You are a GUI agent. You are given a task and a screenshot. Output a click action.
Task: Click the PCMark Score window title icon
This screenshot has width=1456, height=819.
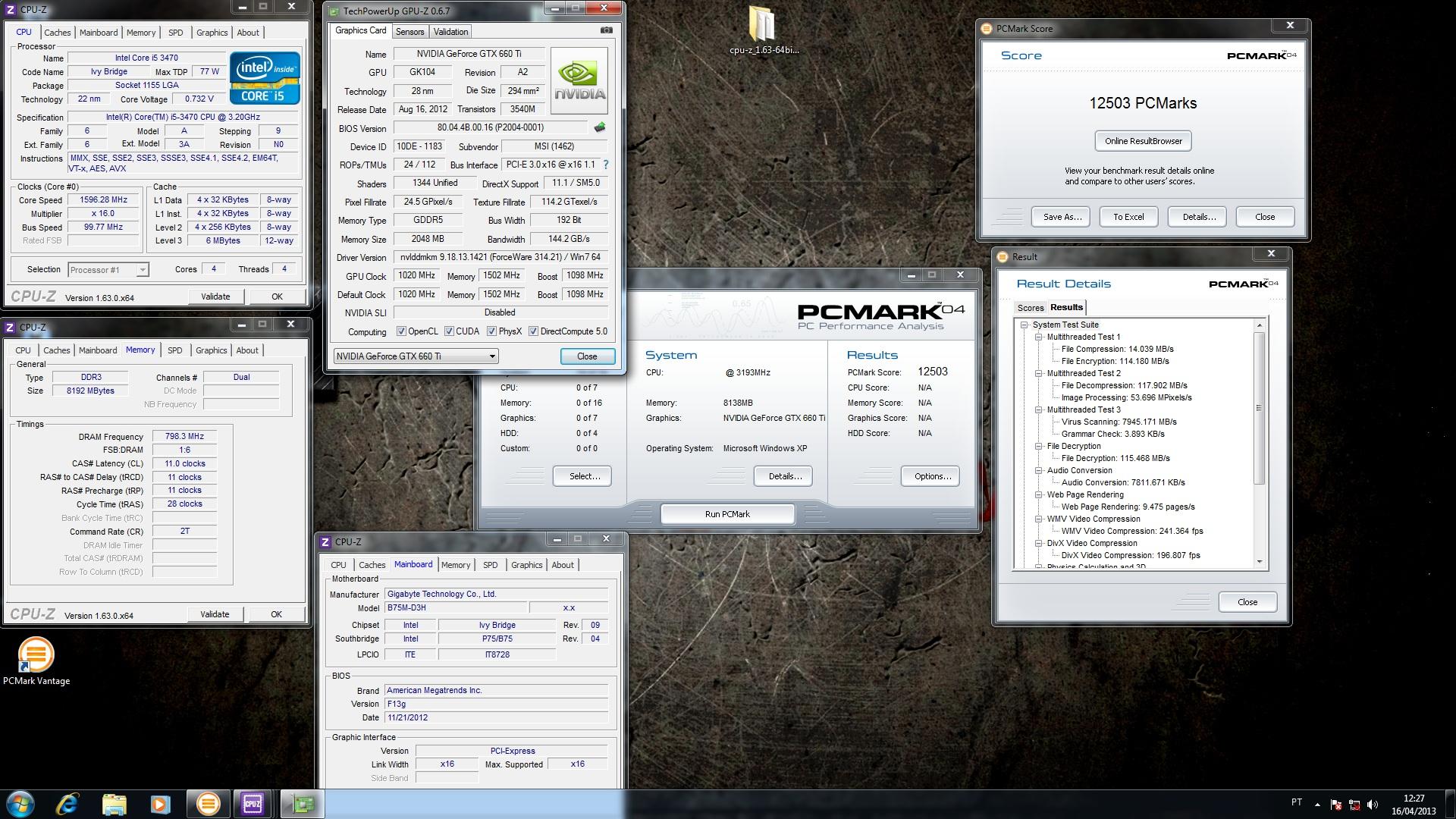[987, 29]
